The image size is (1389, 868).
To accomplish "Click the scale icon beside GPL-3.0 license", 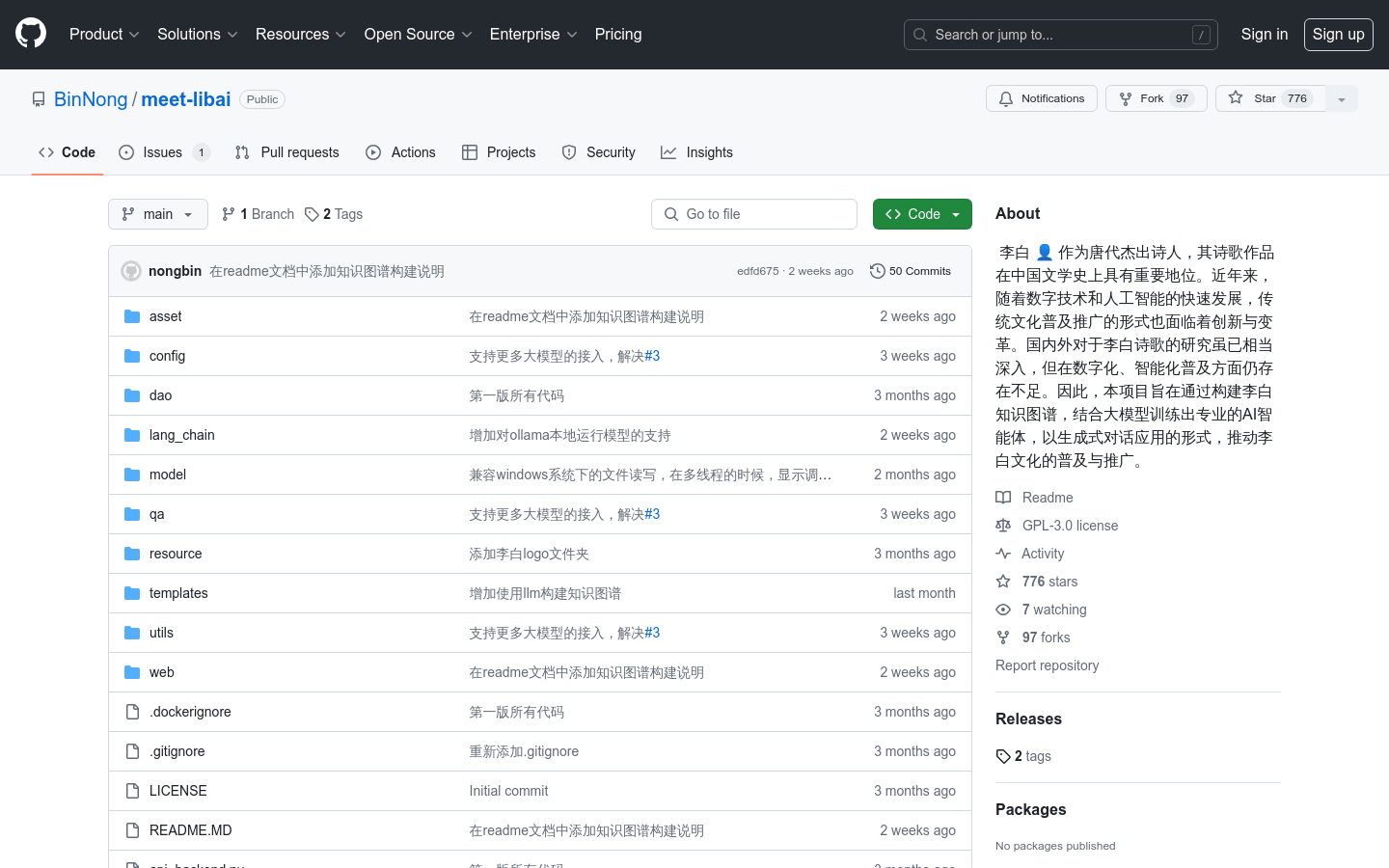I will [x=1003, y=526].
